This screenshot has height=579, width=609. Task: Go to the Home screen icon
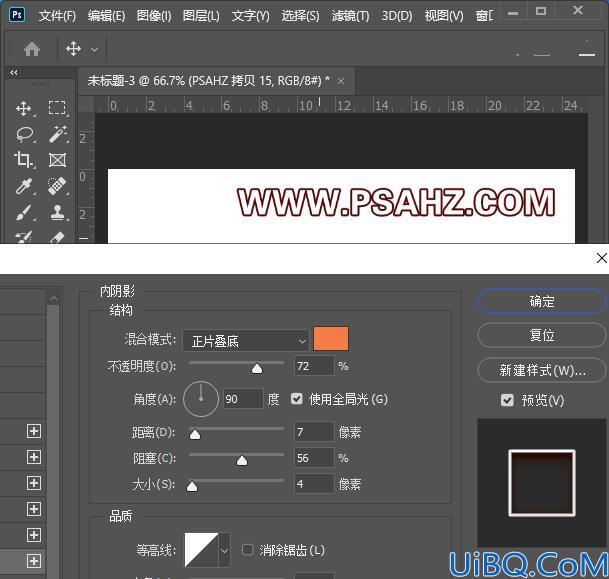click(x=32, y=49)
